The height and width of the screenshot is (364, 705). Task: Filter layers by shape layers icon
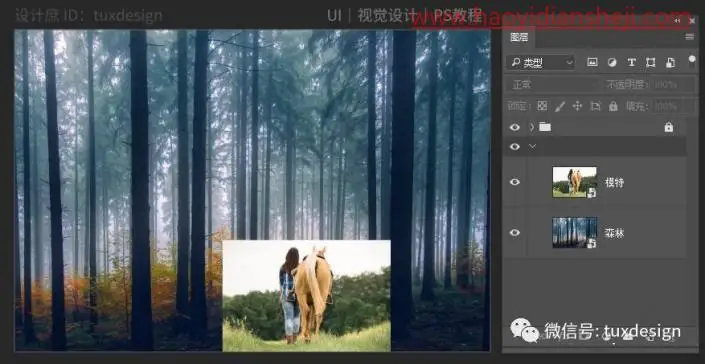point(651,63)
